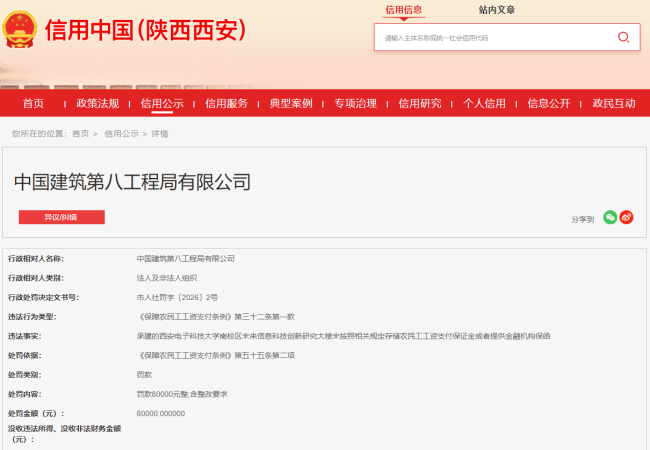The height and width of the screenshot is (450, 650).
Task: Open 信息公开 menu item
Action: pos(548,103)
